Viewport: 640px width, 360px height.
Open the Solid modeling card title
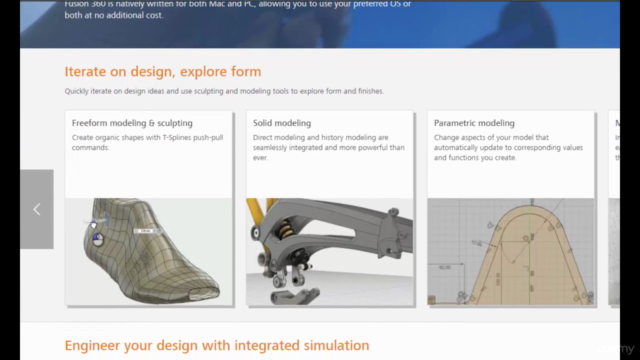point(282,123)
